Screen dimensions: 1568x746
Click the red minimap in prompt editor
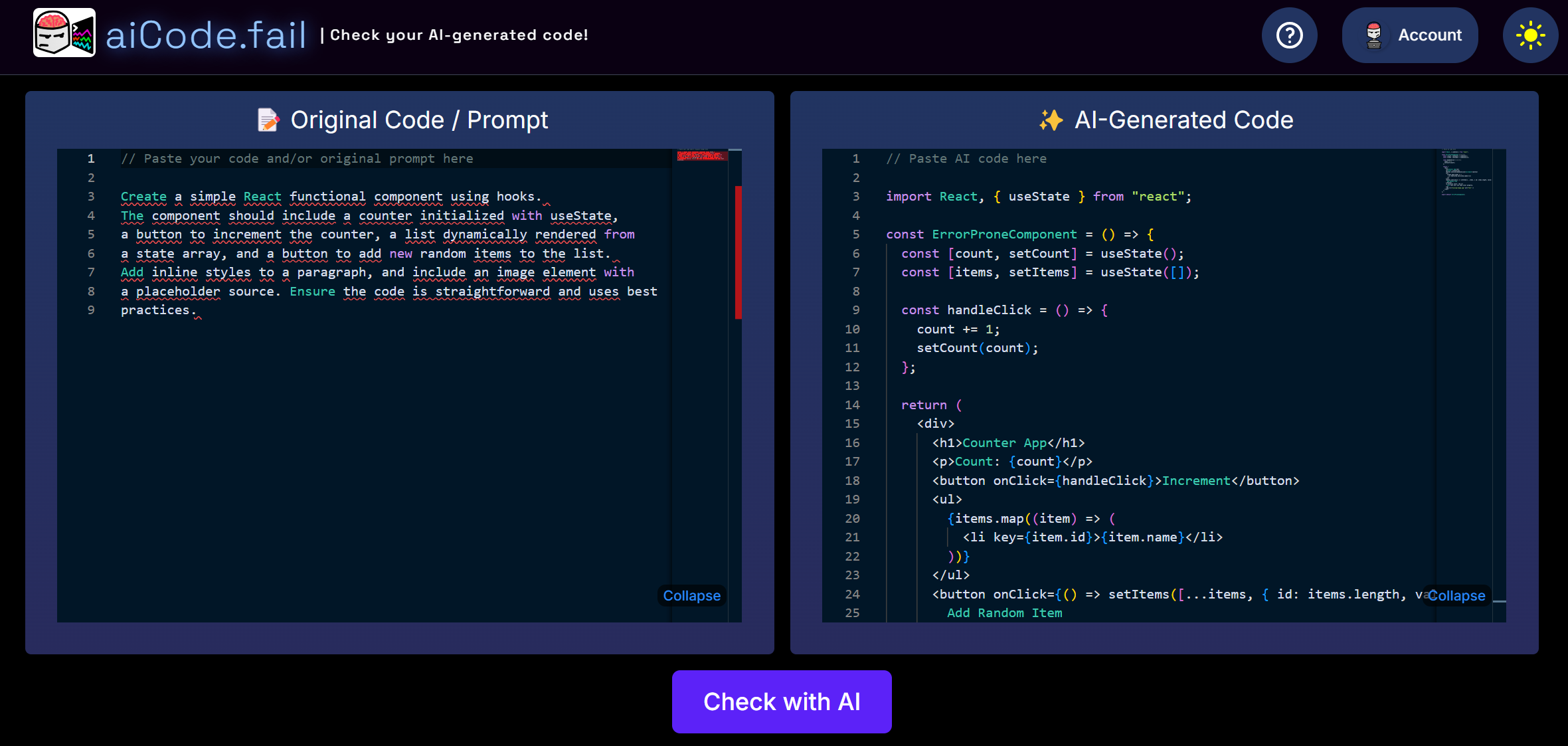coord(701,155)
